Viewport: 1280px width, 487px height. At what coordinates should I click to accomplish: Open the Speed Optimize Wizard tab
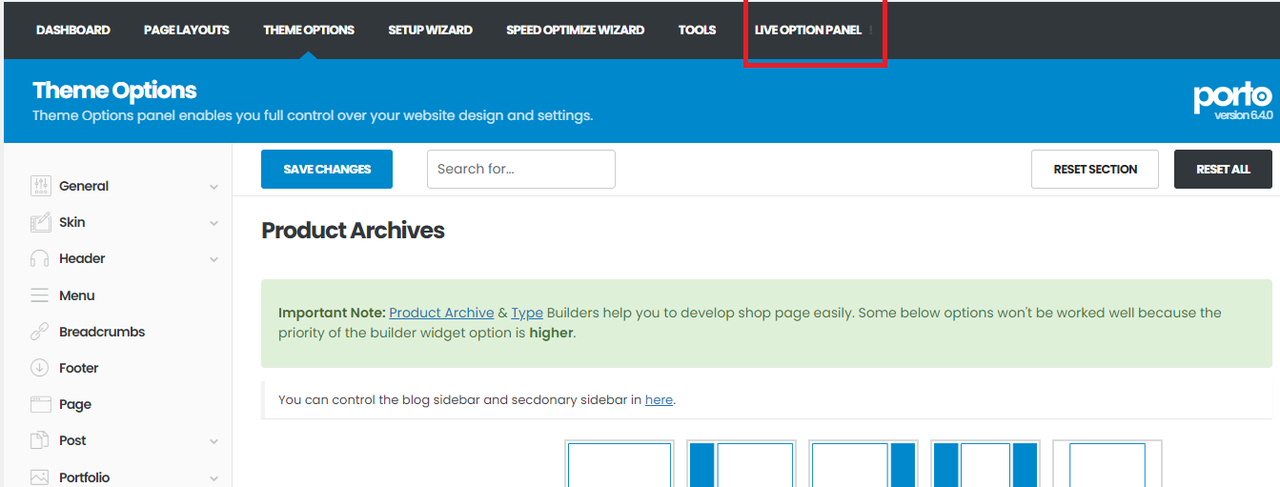(575, 30)
